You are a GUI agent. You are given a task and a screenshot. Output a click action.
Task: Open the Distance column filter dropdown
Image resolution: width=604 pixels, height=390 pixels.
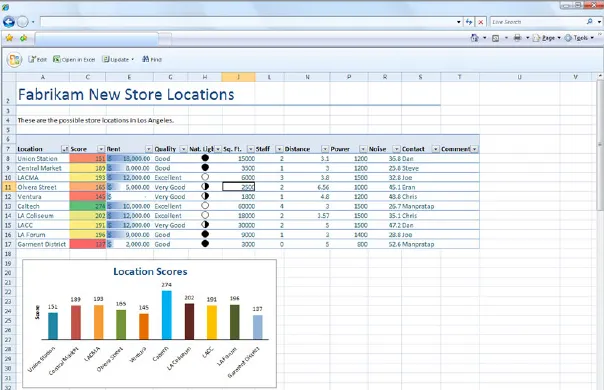(x=325, y=149)
